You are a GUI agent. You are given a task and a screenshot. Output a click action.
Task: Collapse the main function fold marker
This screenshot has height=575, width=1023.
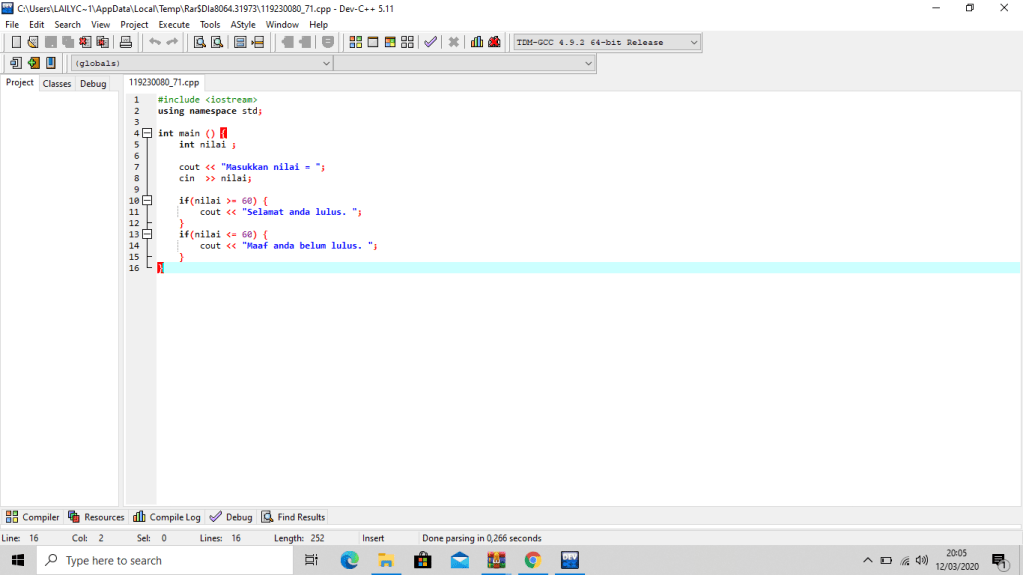click(x=146, y=133)
